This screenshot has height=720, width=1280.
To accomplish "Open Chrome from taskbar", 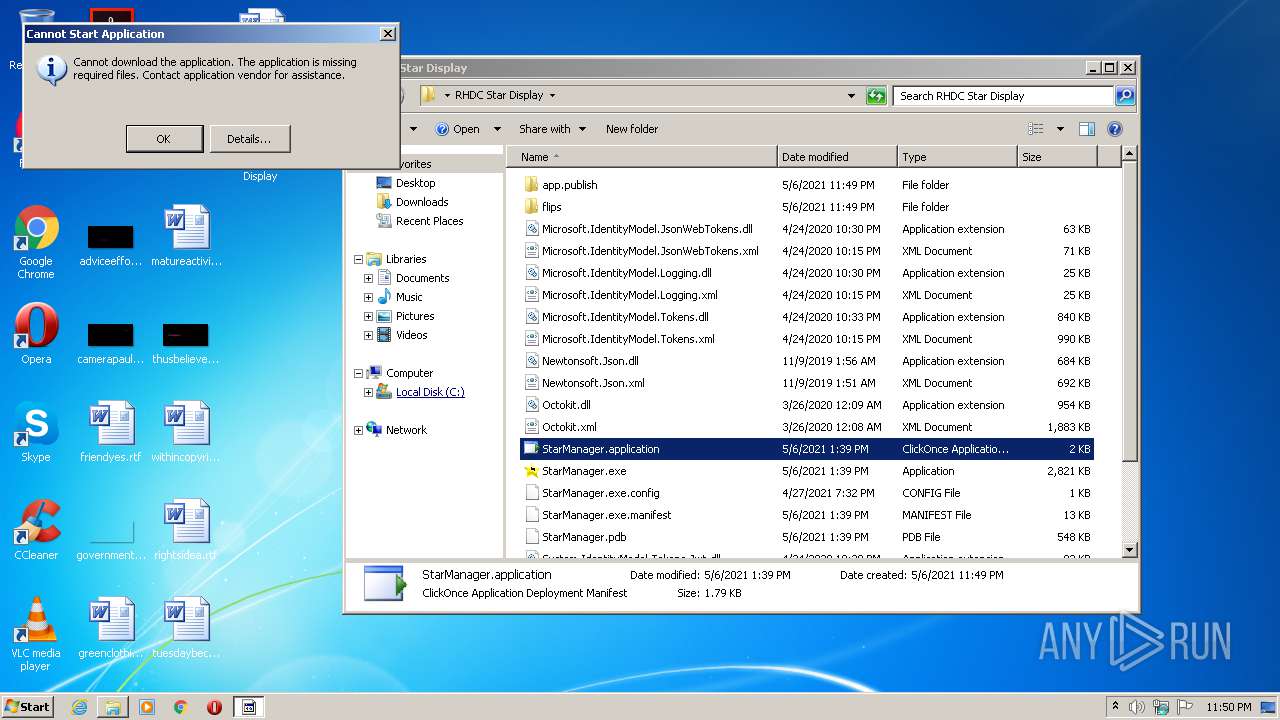I will pyautogui.click(x=181, y=707).
